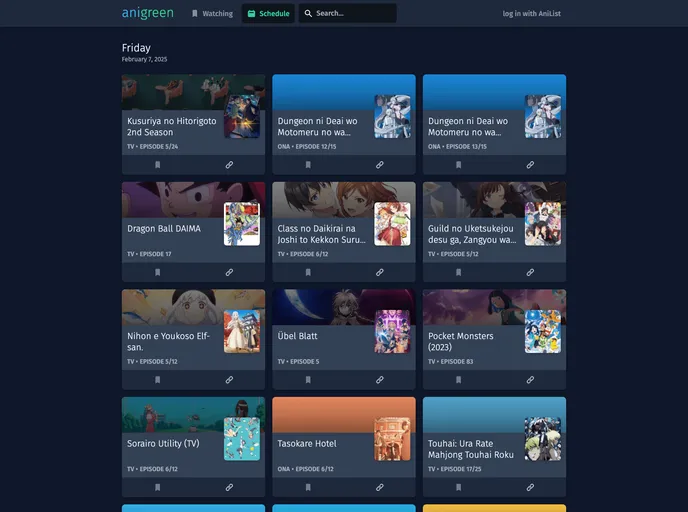This screenshot has height=512, width=688.
Task: Bookmark Nihon e Youkoso Elf-san
Action: click(x=158, y=380)
